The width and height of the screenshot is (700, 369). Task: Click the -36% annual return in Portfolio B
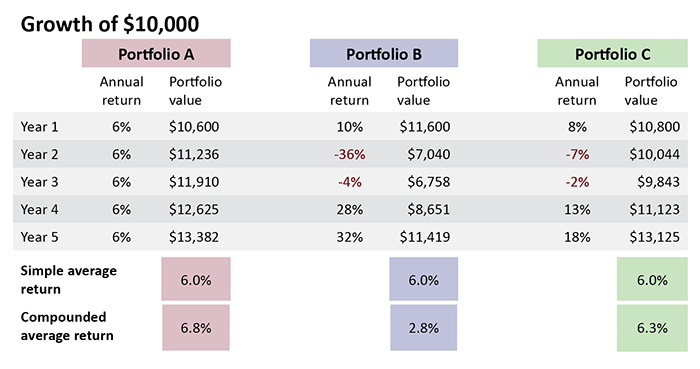coord(350,154)
